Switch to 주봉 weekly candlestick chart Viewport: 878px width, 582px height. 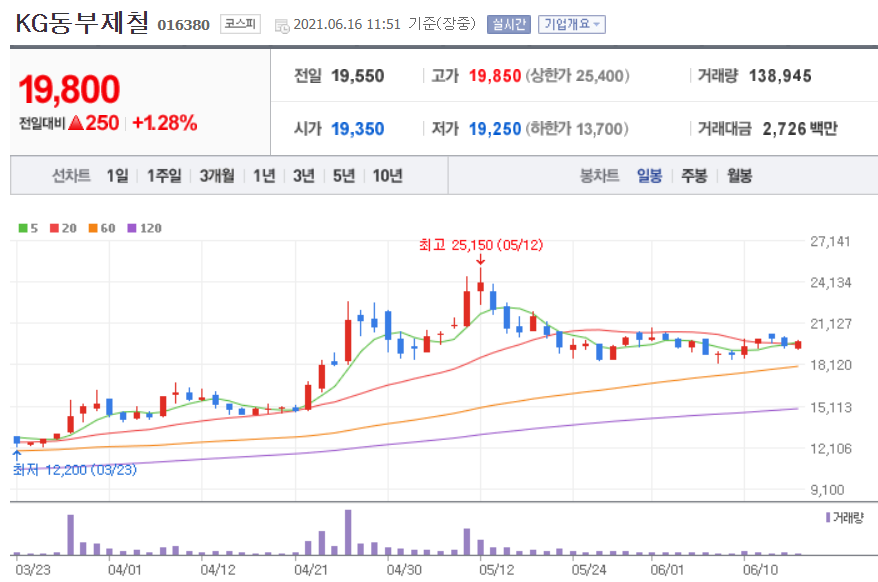pyautogui.click(x=694, y=176)
